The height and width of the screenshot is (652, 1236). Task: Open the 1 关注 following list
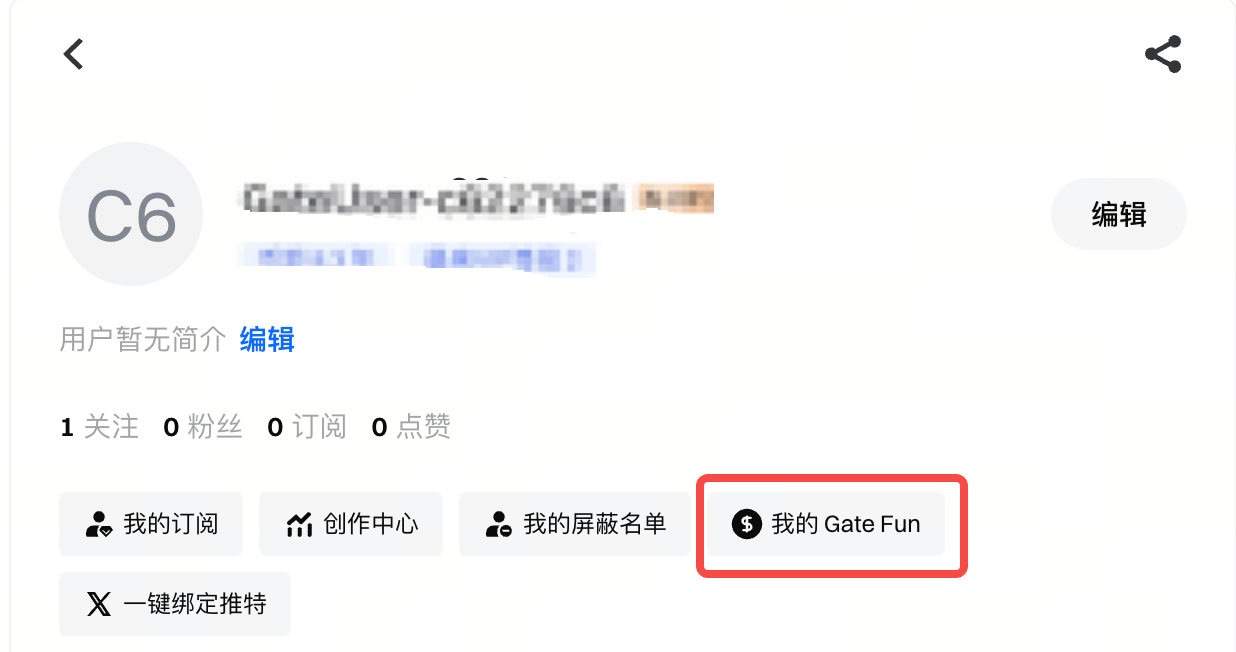(100, 428)
